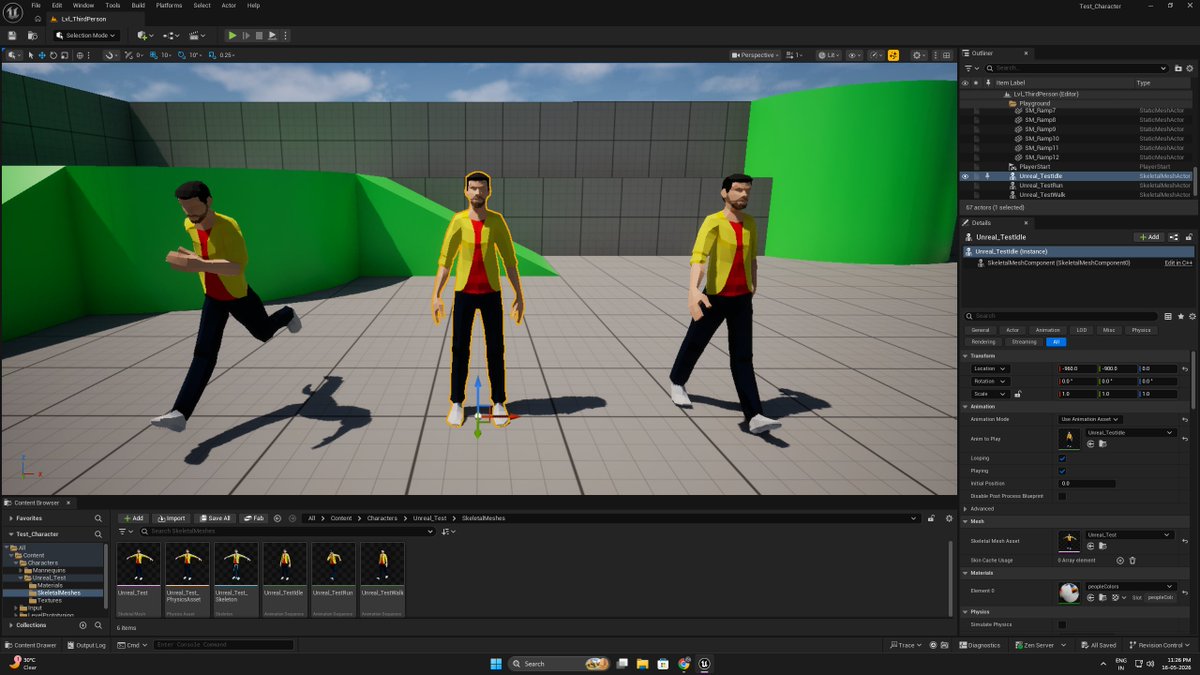Open the Content Browser filter dropdown icon
This screenshot has width=1200, height=675.
125,532
